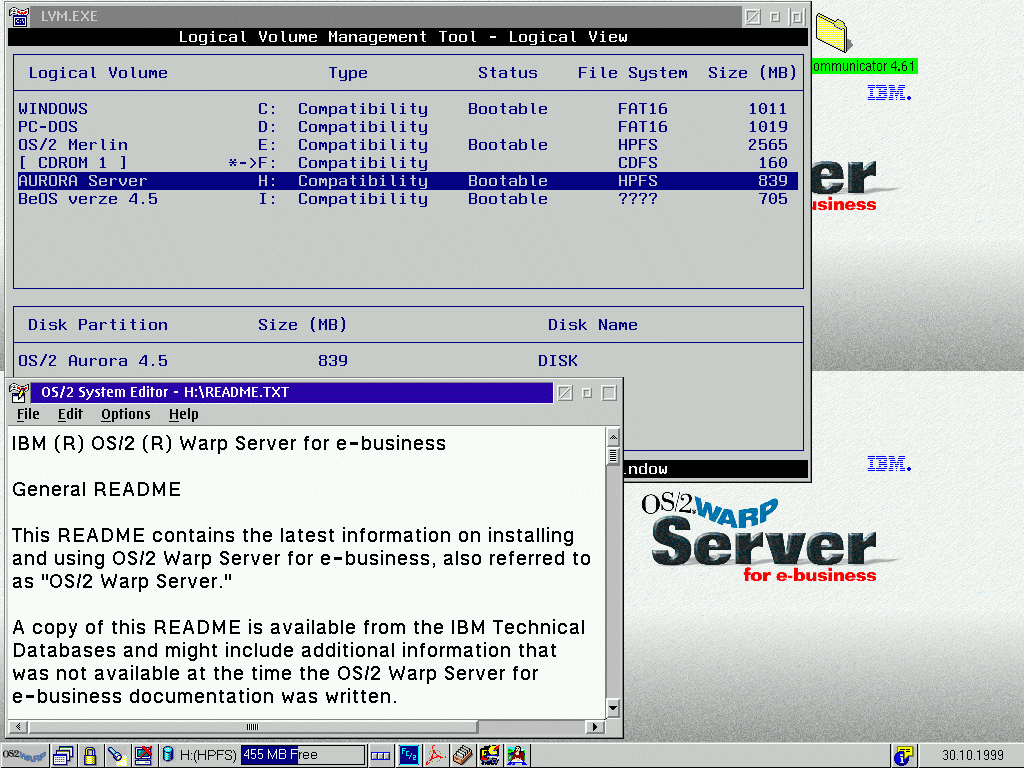Open the Edit menu in System Editor

(70, 414)
